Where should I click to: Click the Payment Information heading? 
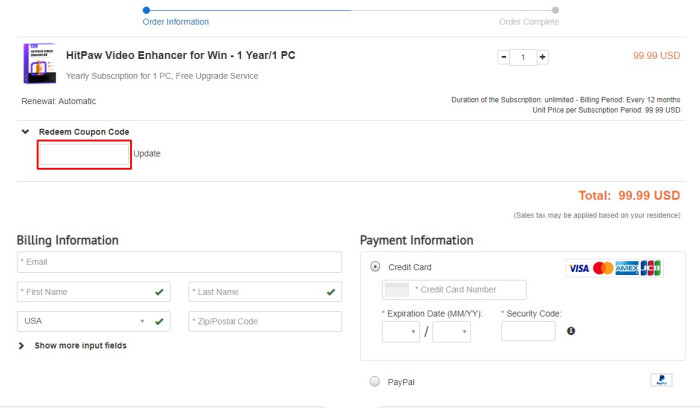(417, 241)
